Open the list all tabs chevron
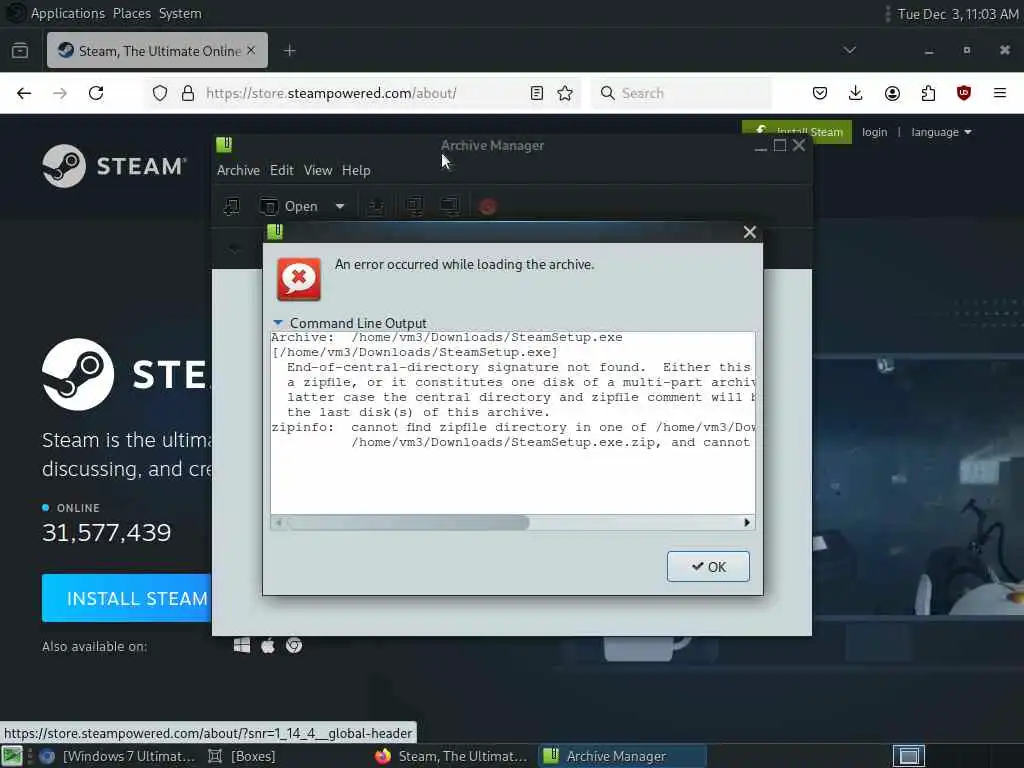The width and height of the screenshot is (1024, 768). (849, 50)
